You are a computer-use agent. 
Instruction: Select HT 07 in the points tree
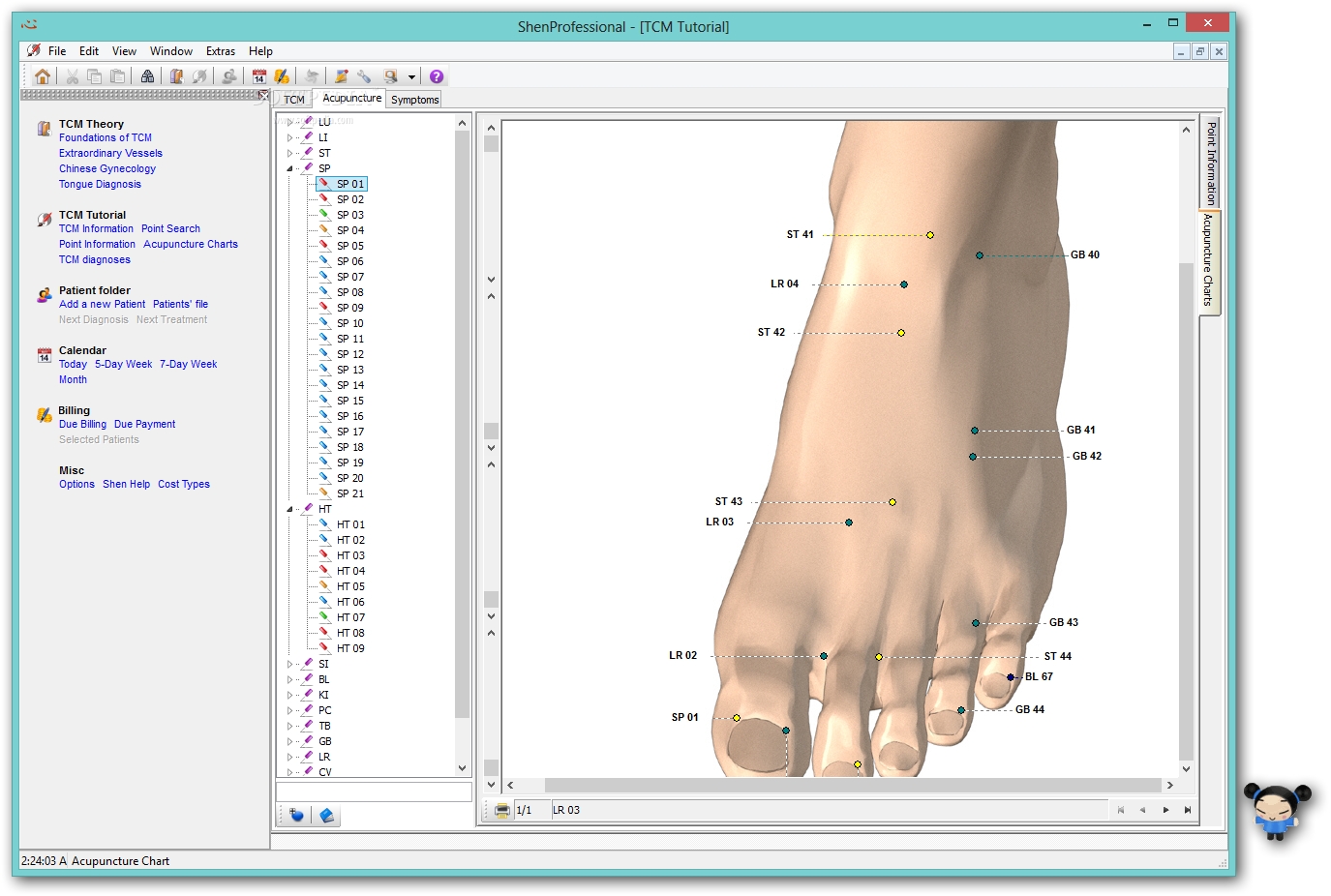[x=350, y=617]
